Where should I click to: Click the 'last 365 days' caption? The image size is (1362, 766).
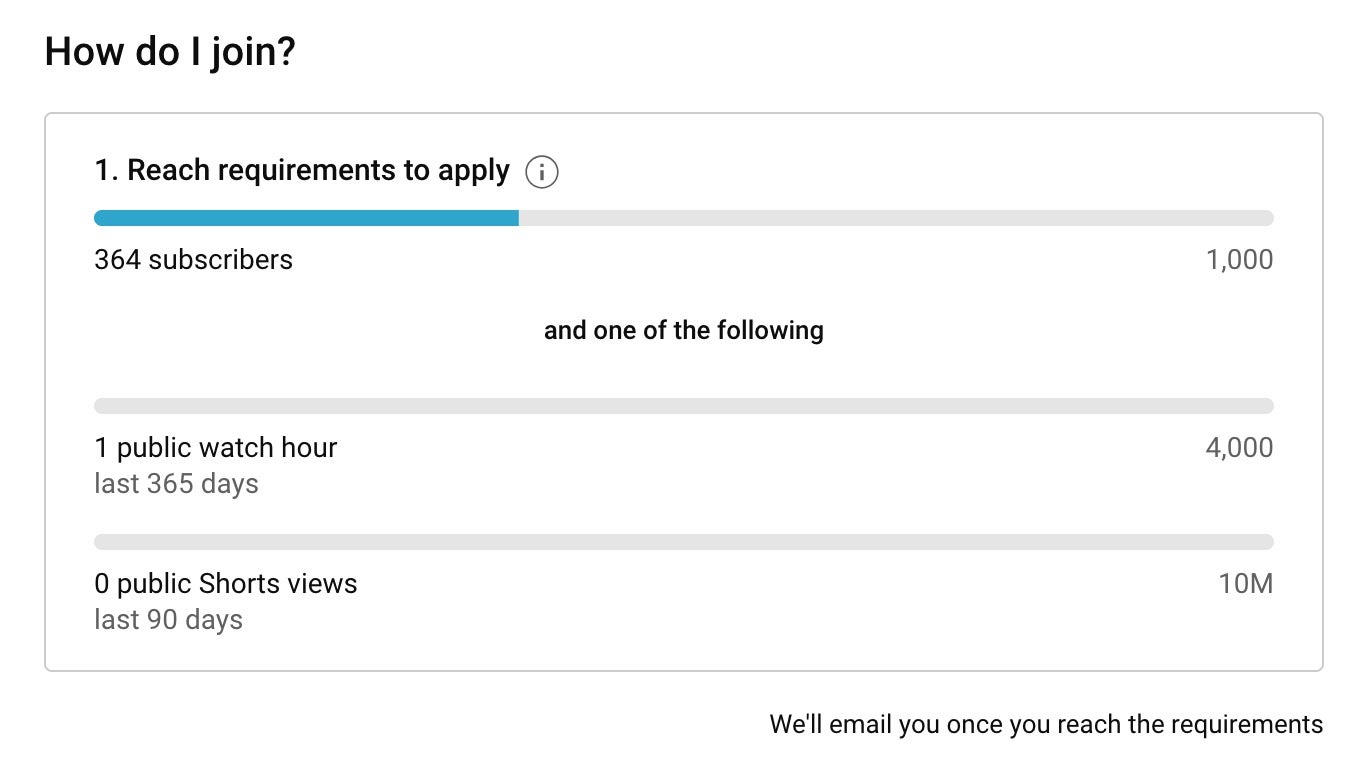point(176,484)
